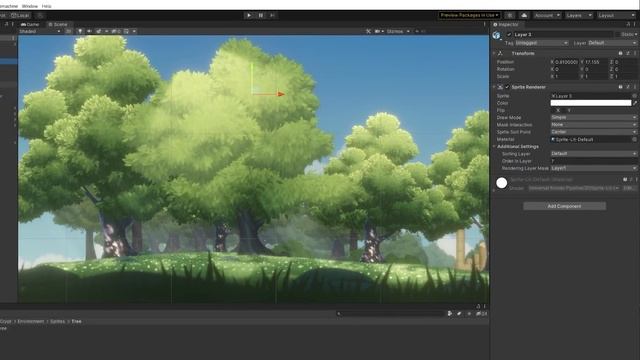The width and height of the screenshot is (640, 360).
Task: Click the material preview sphere thumbnail
Action: pyautogui.click(x=502, y=183)
